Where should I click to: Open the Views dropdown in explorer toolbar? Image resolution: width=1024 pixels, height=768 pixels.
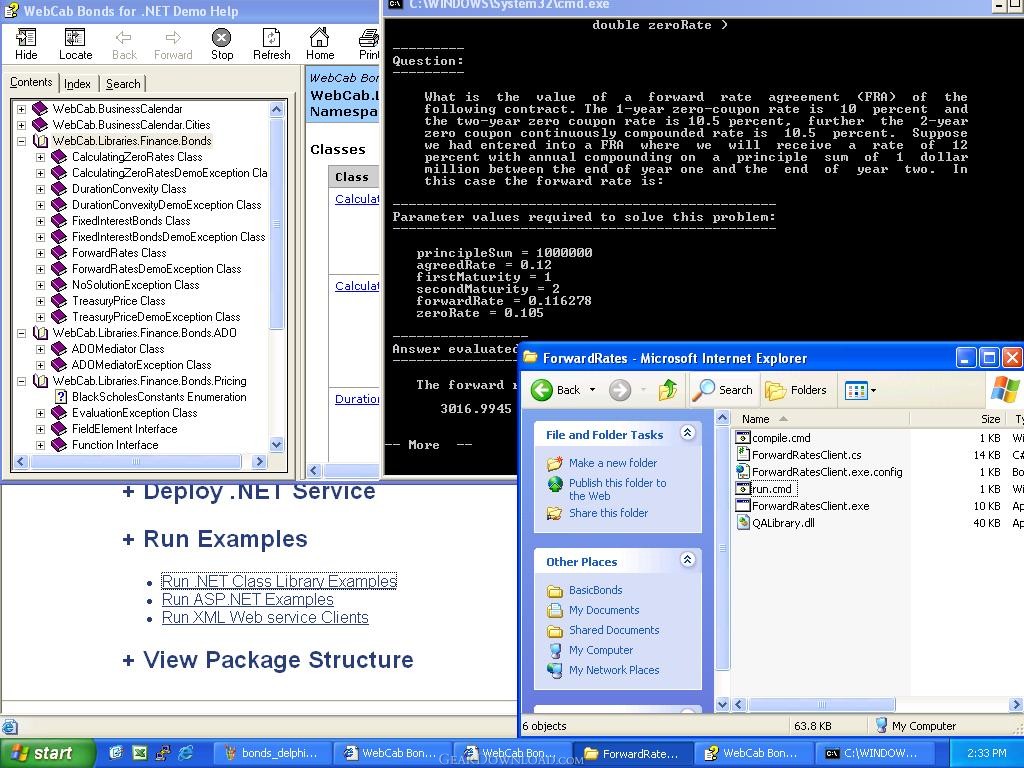[x=860, y=391]
